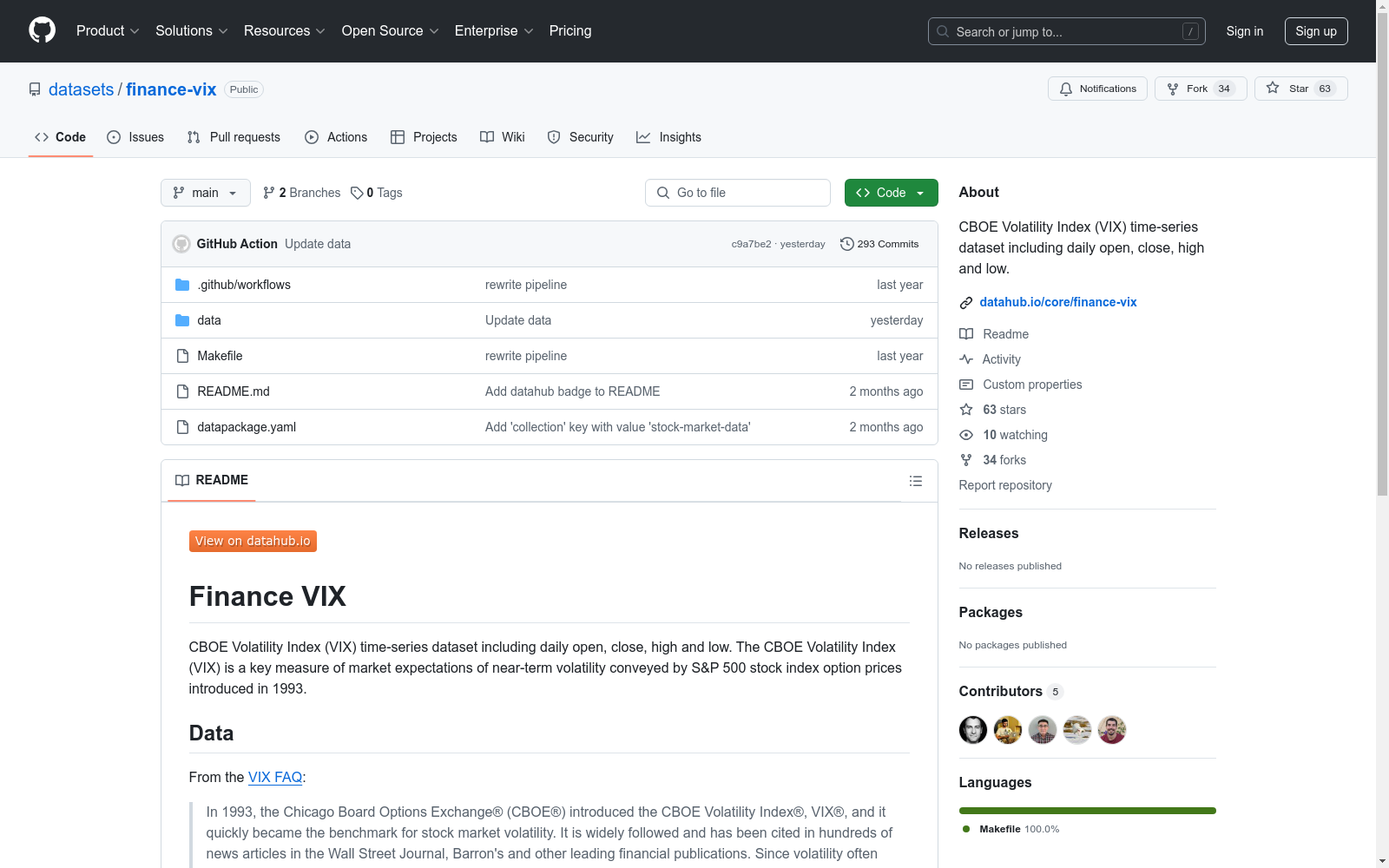Open the Security tab
This screenshot has width=1389, height=868.
pyautogui.click(x=580, y=137)
